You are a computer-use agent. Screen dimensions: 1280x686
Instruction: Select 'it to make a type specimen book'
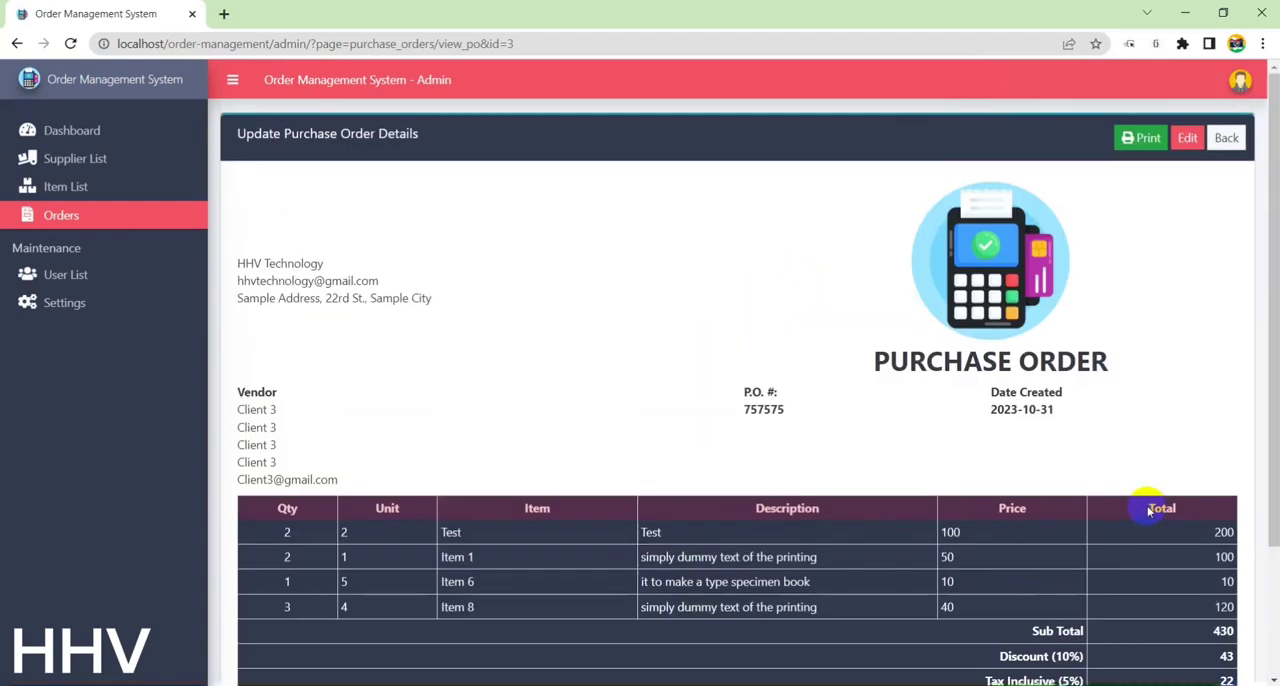(x=725, y=582)
